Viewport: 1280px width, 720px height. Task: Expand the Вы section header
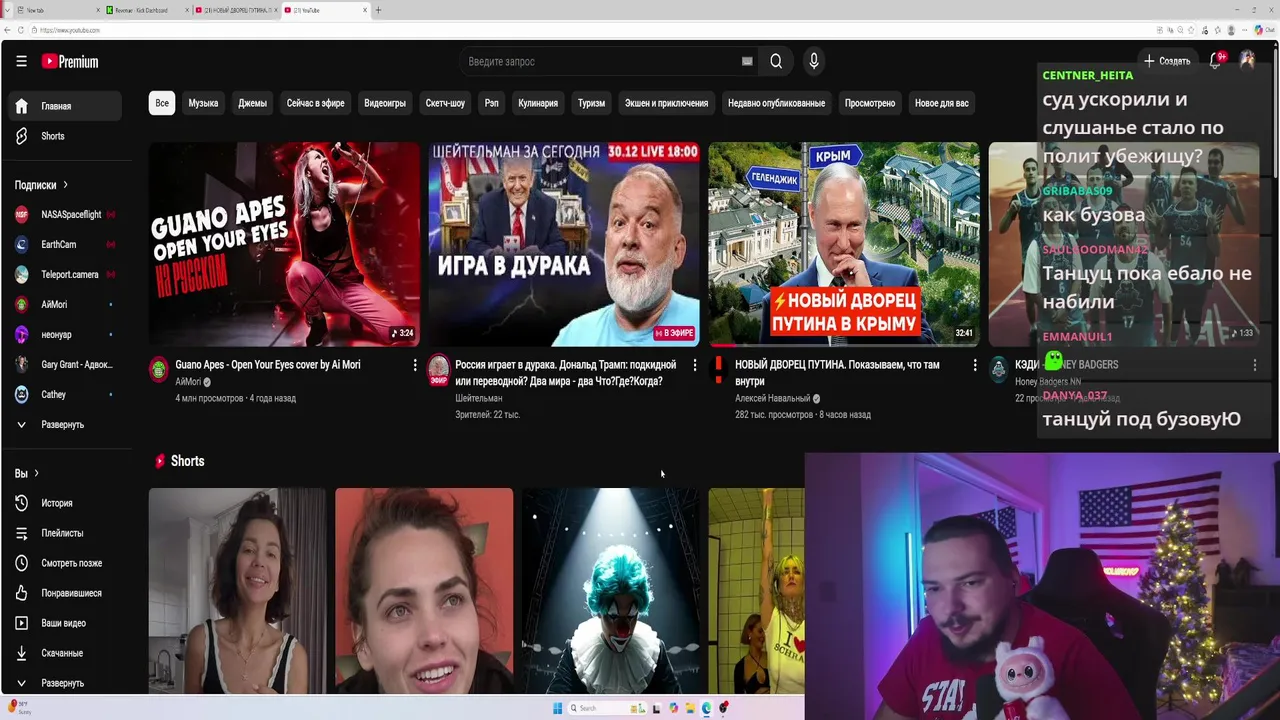pyautogui.click(x=26, y=473)
